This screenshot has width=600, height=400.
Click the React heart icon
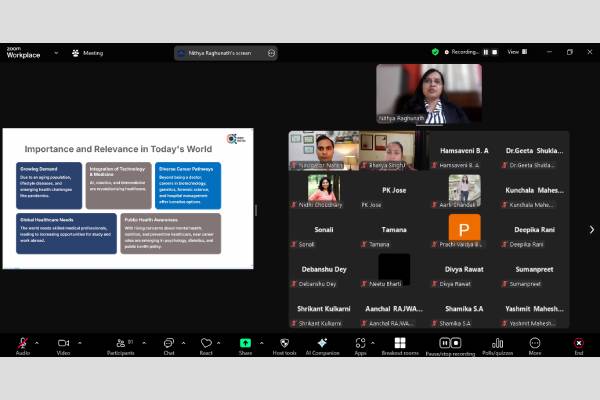(206, 343)
